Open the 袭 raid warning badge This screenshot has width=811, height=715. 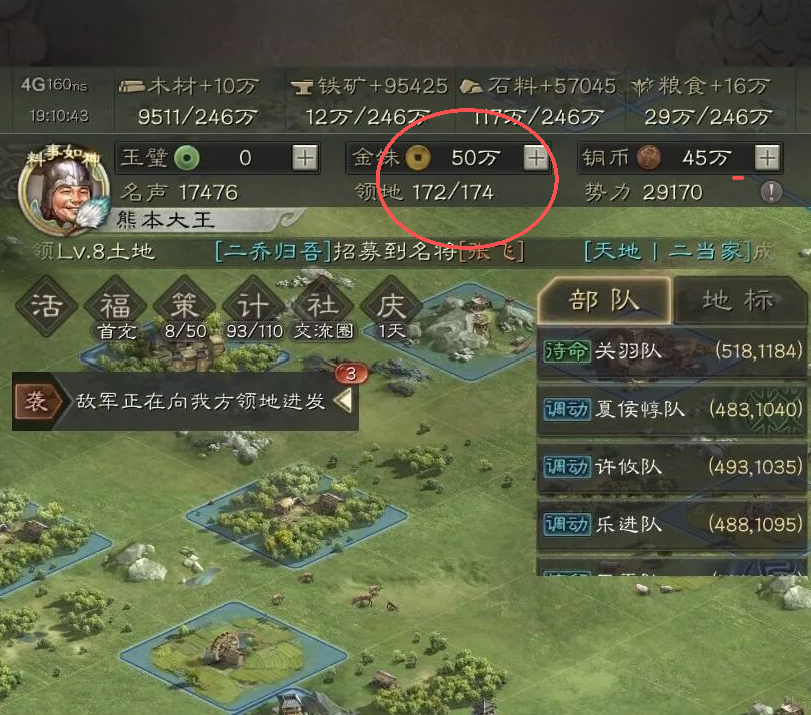(35, 401)
